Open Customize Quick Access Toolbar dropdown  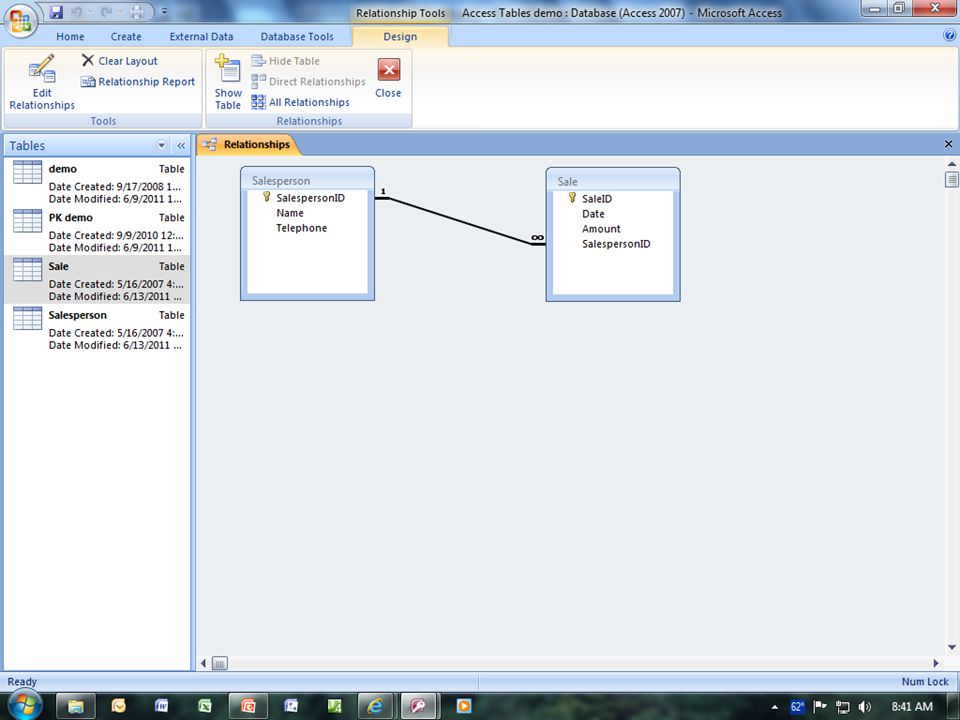click(164, 12)
